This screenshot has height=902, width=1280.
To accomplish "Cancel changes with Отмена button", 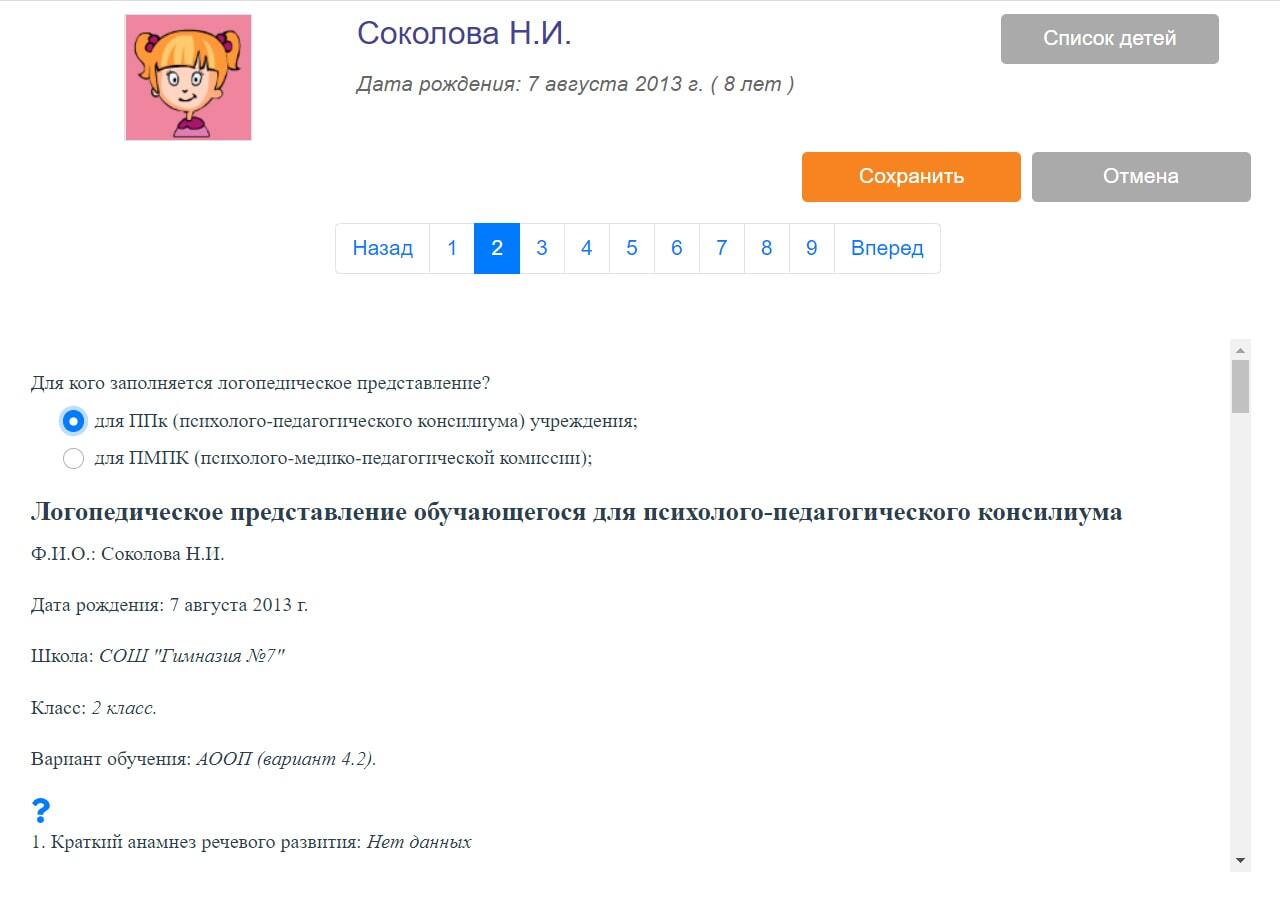I will click(x=1141, y=177).
